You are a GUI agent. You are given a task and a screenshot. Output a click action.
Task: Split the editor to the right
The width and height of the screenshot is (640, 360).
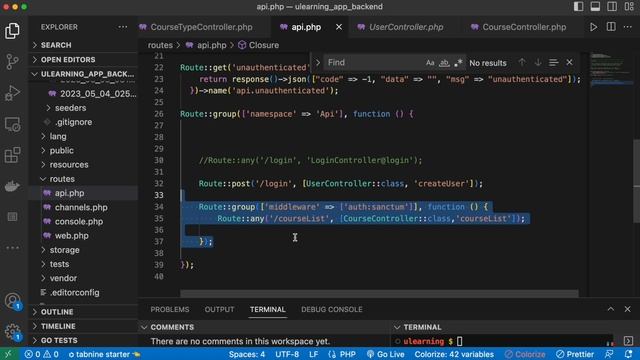click(x=611, y=27)
